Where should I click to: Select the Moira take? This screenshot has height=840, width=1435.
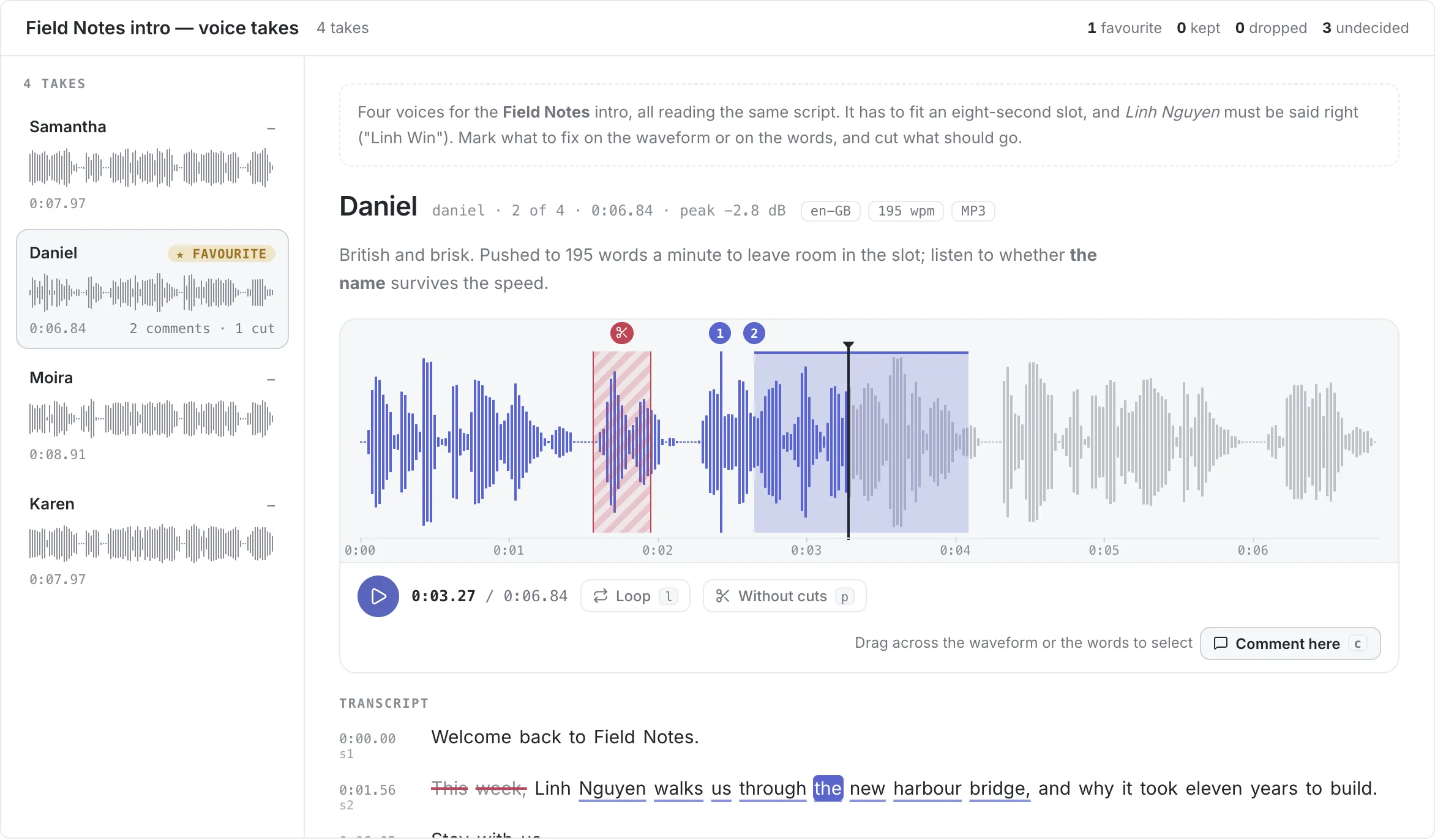pos(152,415)
